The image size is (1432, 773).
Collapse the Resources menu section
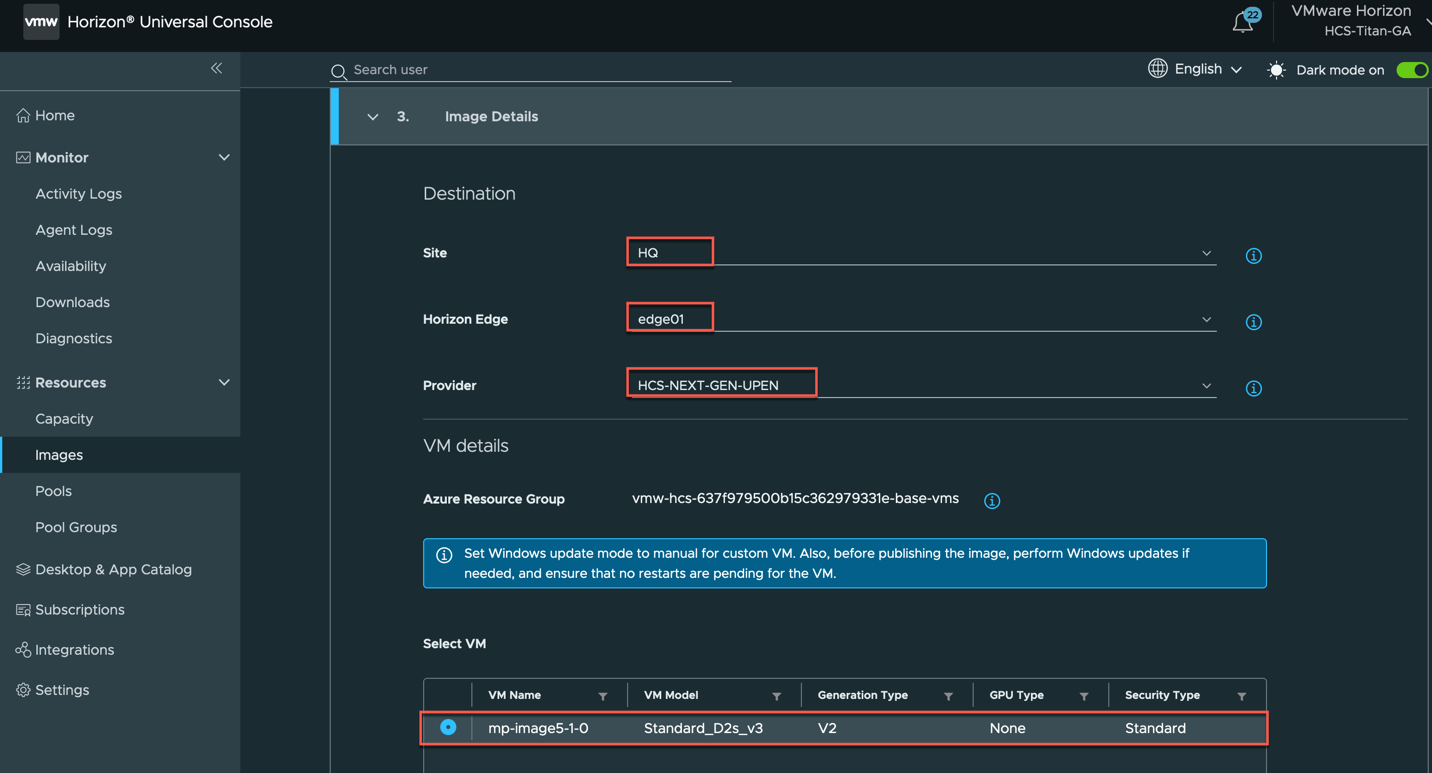click(x=224, y=383)
